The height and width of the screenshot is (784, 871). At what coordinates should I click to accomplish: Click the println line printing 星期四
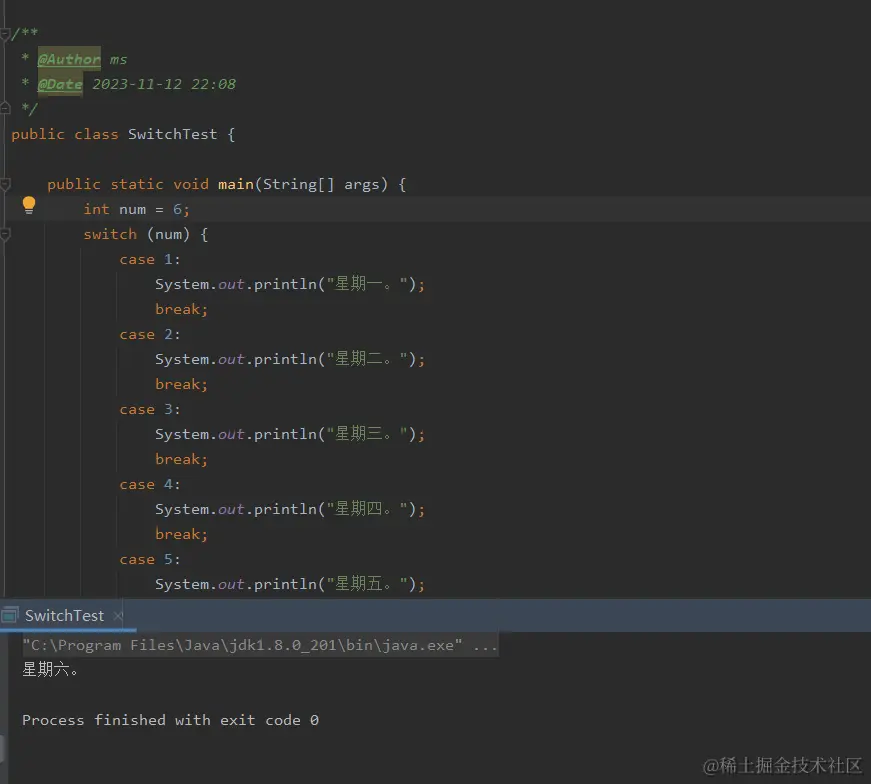coord(290,510)
